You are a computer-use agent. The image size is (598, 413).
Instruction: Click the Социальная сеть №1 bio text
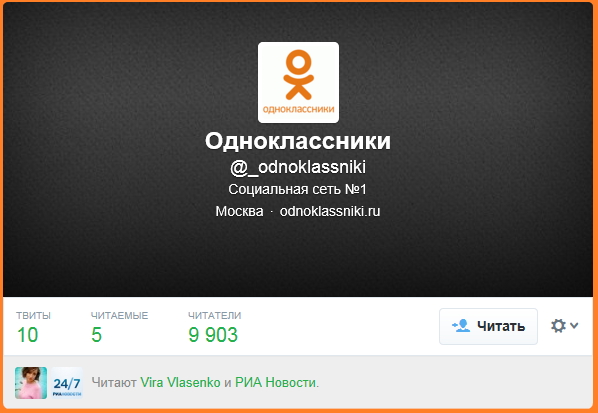(x=297, y=189)
